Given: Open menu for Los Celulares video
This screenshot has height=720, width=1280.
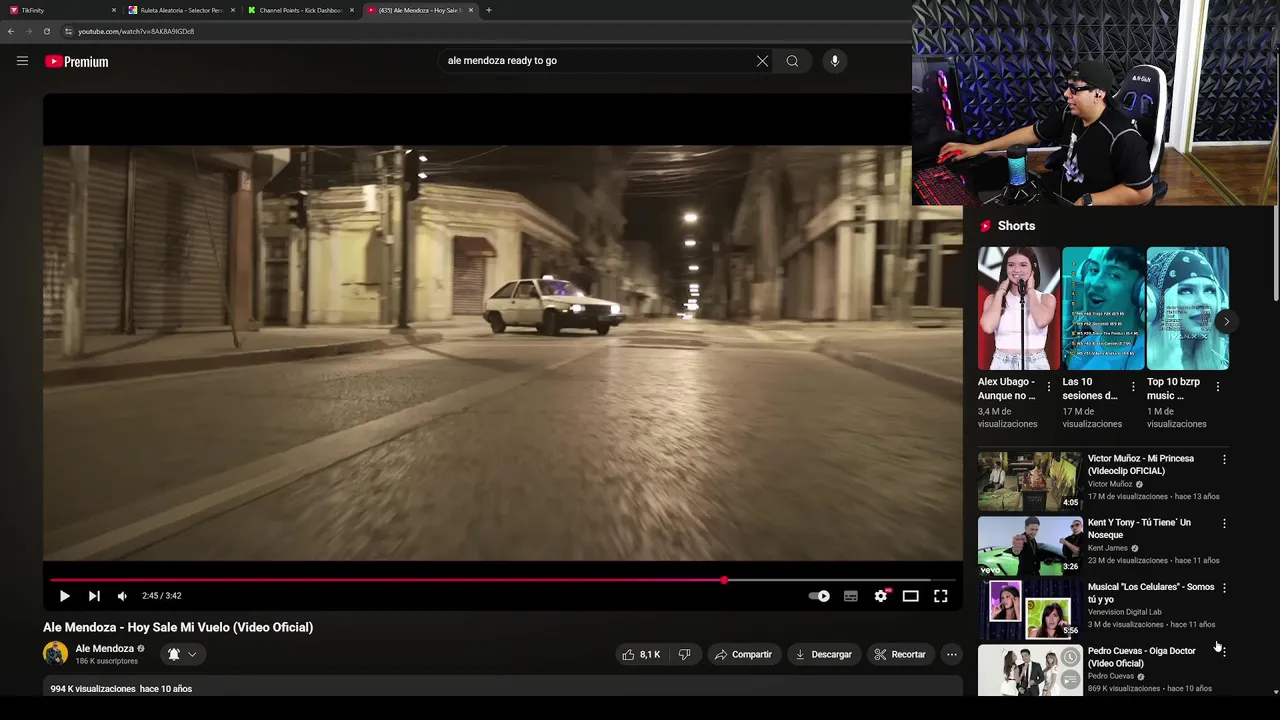Looking at the screenshot, I should tap(1224, 588).
